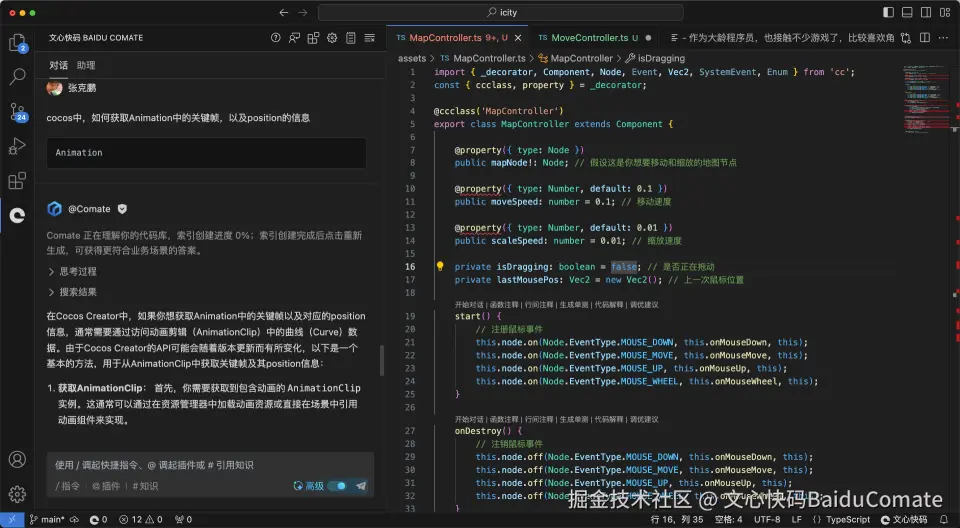This screenshot has height=528, width=960.
Task: Select the MoveController.ts editor tab
Action: (594, 38)
